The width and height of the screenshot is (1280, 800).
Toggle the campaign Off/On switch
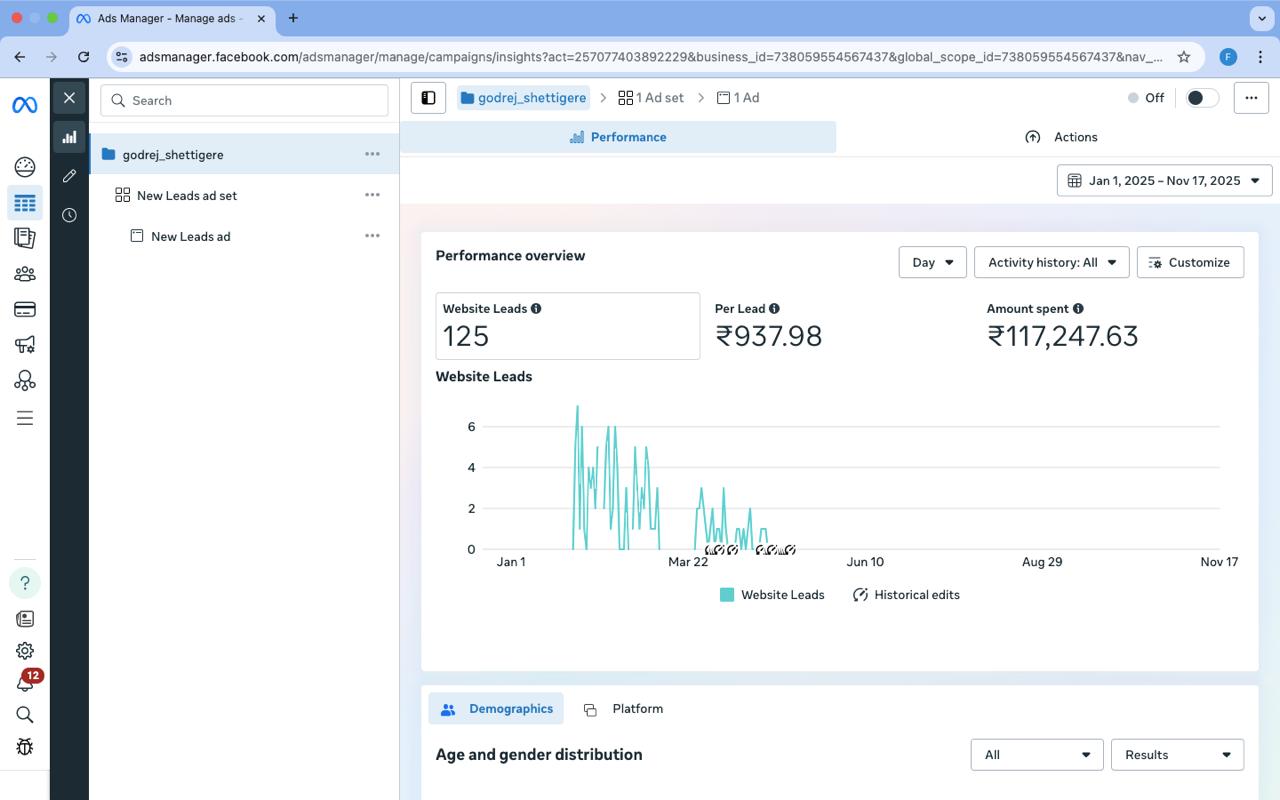coord(1201,98)
